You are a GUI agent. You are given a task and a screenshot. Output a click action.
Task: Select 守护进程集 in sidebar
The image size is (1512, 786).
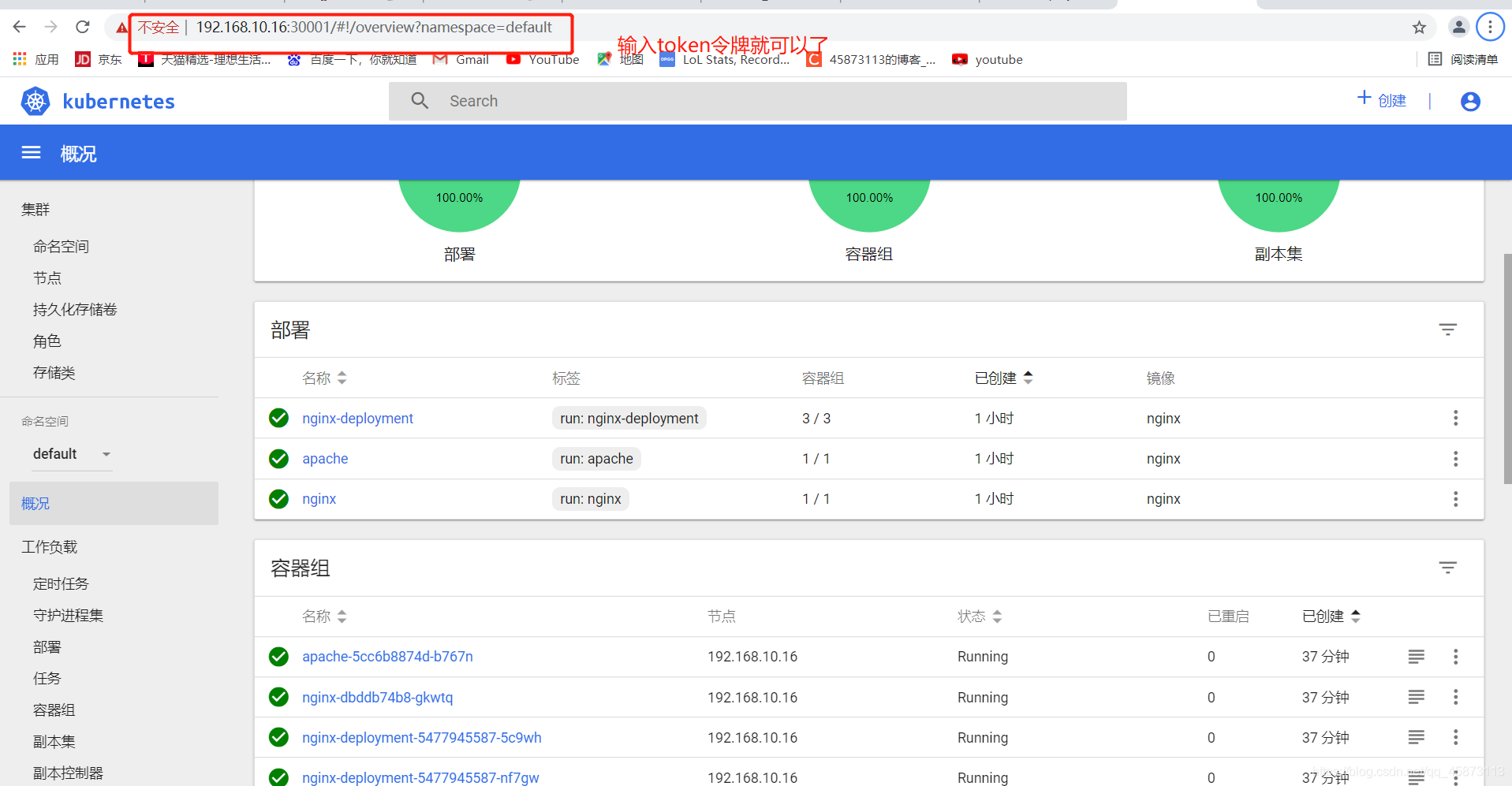click(69, 616)
